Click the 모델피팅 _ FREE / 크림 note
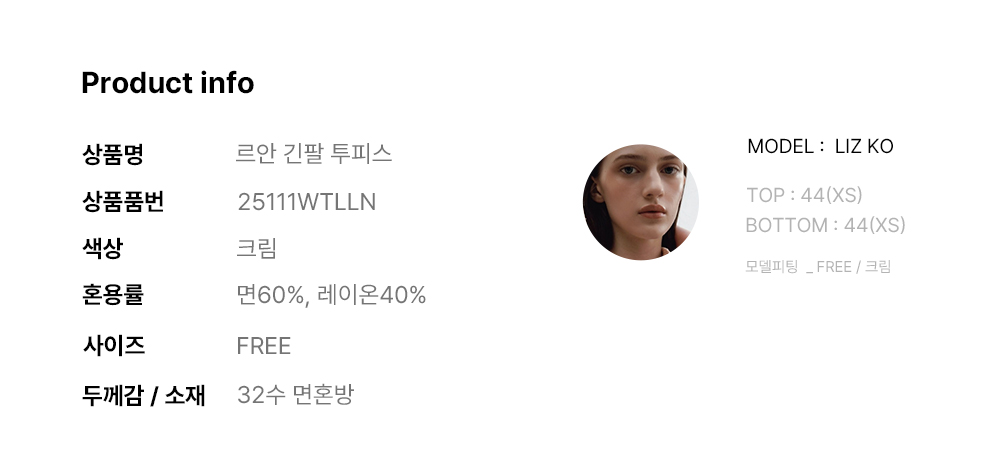Image resolution: width=1000 pixels, height=468 pixels. pyautogui.click(x=818, y=267)
